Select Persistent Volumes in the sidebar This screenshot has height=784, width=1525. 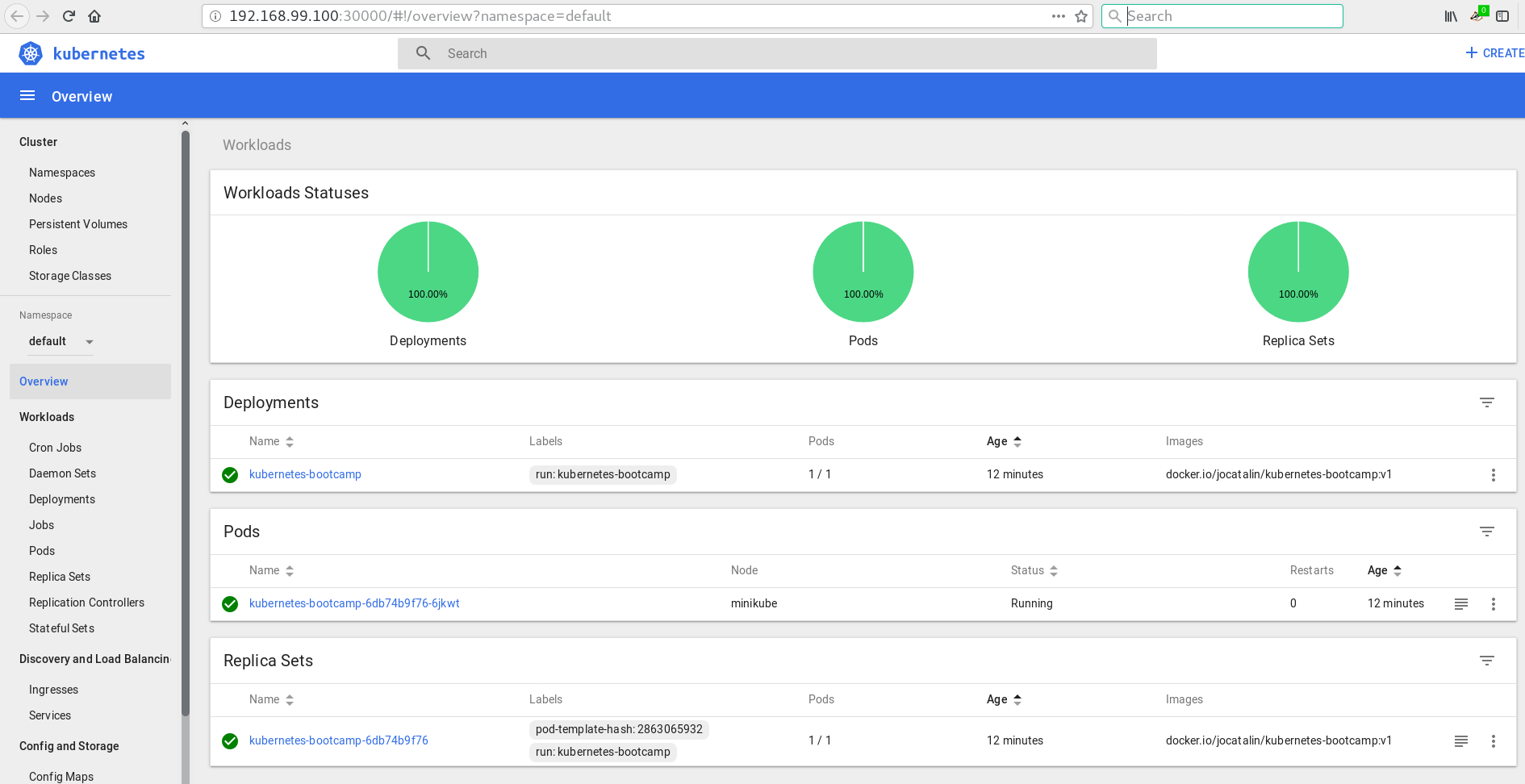(78, 224)
